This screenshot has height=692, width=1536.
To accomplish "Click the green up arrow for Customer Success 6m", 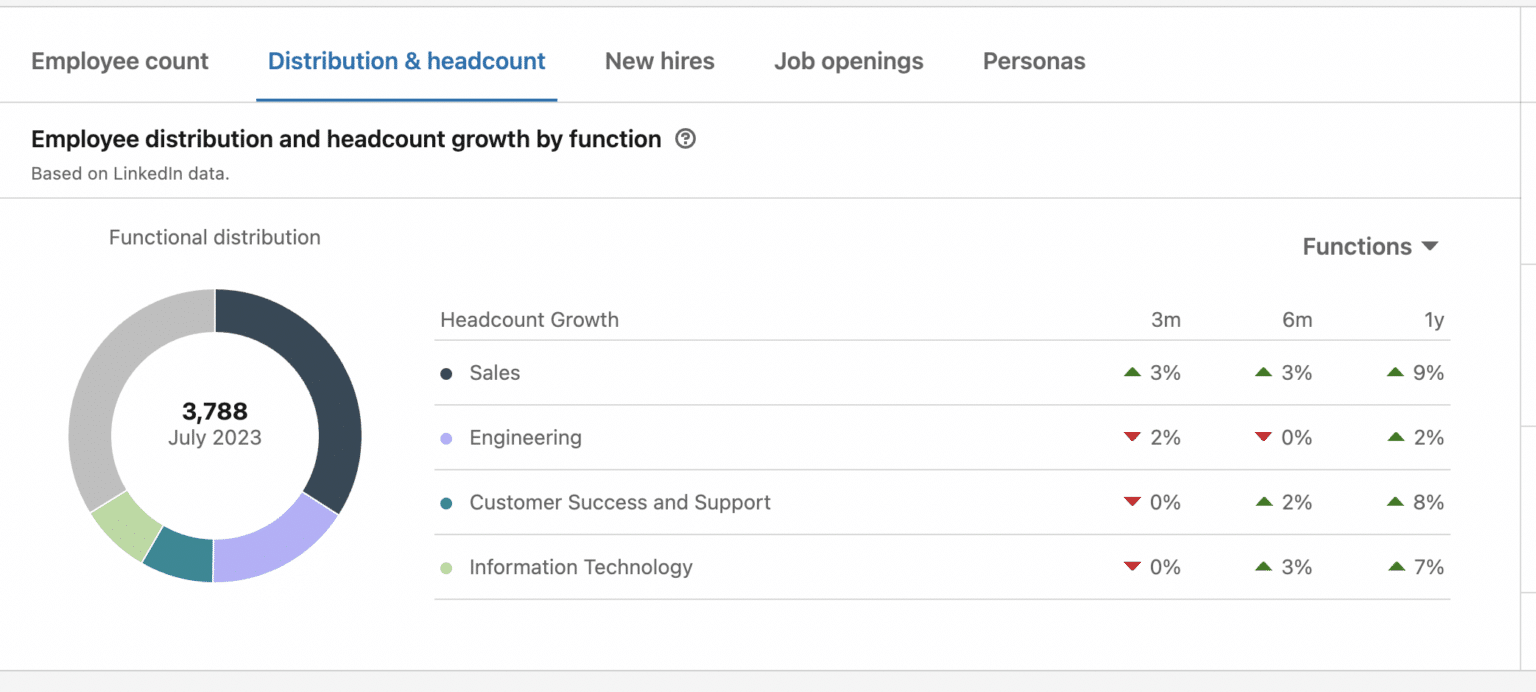I will point(1263,502).
